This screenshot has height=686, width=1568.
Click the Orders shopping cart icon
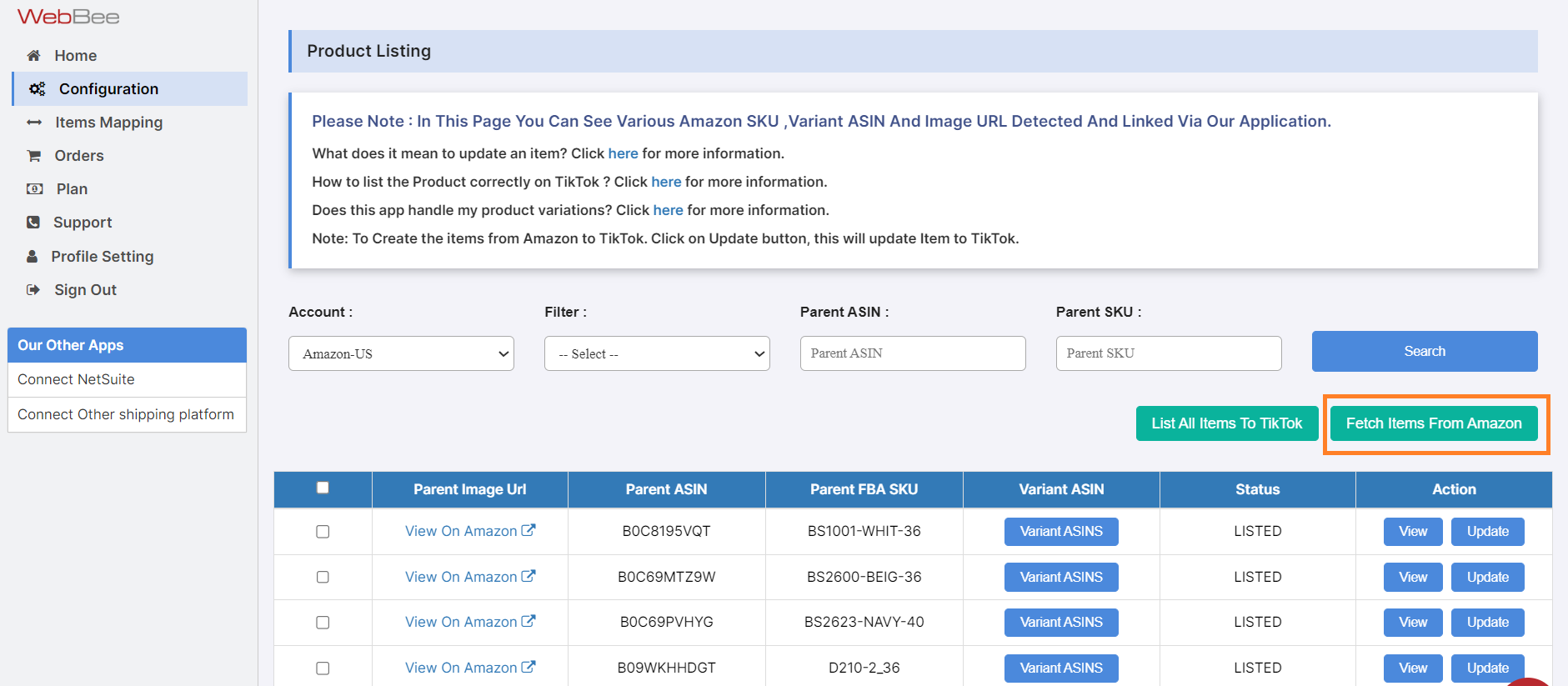coord(34,156)
